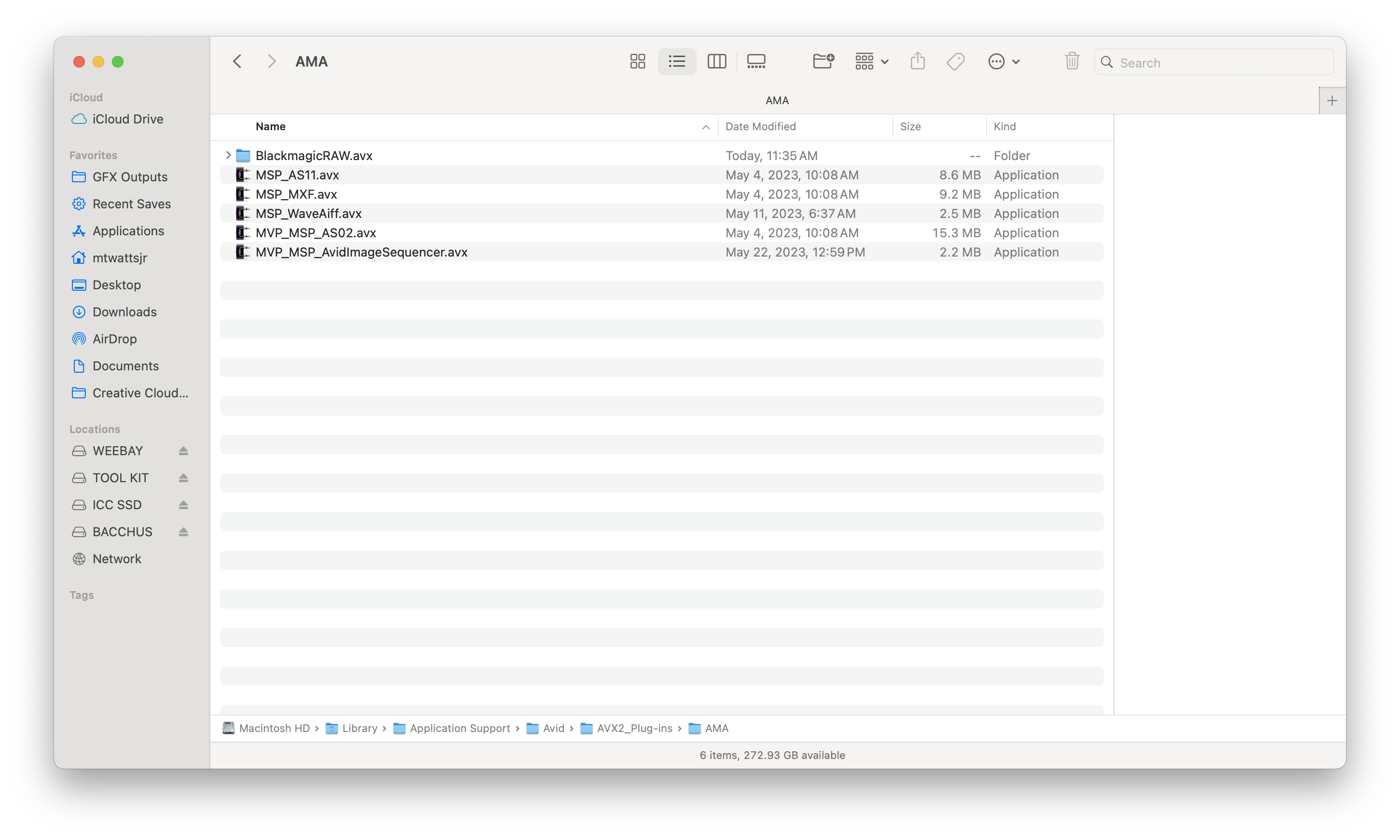Open Creative Cloud folder in sidebar
The height and width of the screenshot is (840, 1400).
tap(140, 392)
